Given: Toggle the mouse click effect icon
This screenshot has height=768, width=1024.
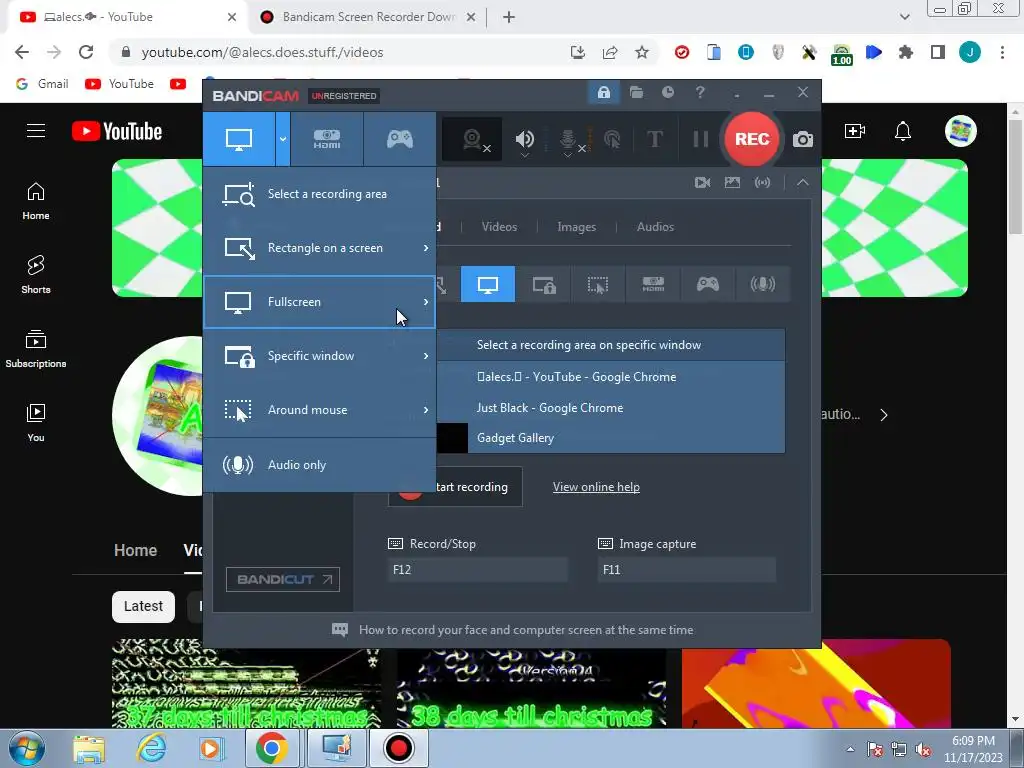Looking at the screenshot, I should pyautogui.click(x=612, y=139).
